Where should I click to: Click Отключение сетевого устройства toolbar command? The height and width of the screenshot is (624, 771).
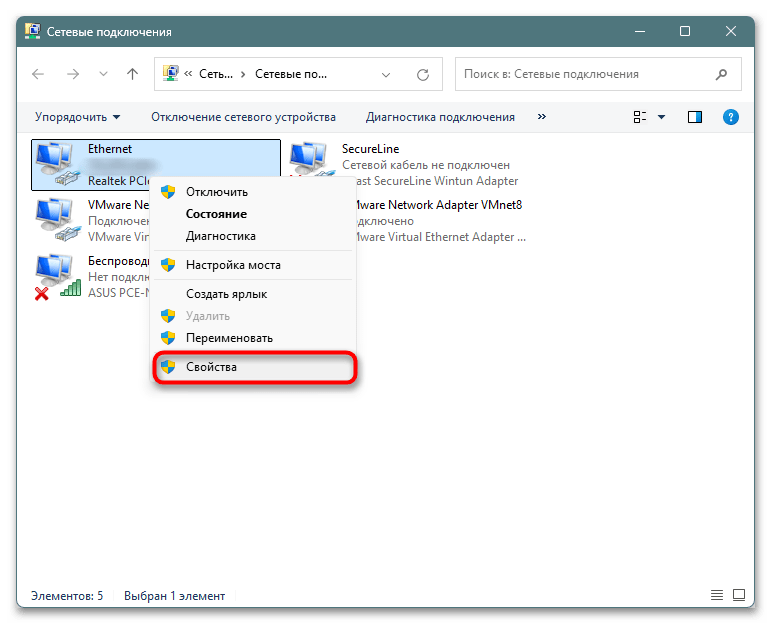[x=243, y=117]
